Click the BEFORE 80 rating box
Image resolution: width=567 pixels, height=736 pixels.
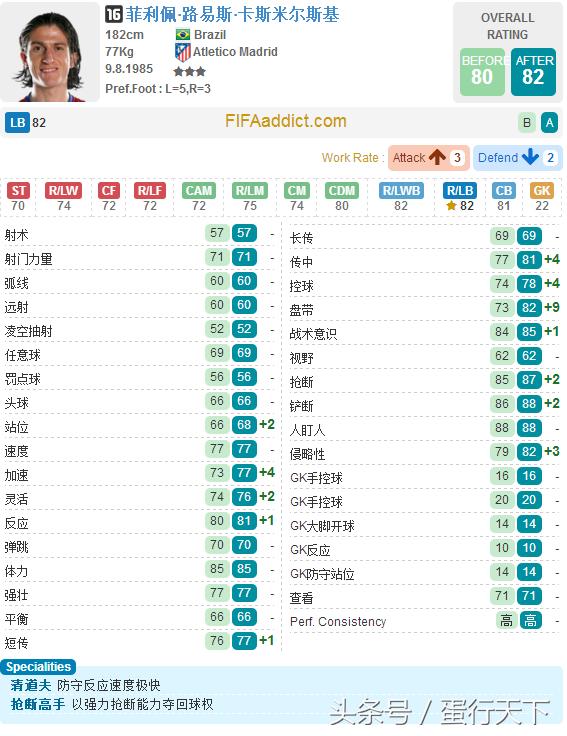click(x=482, y=72)
